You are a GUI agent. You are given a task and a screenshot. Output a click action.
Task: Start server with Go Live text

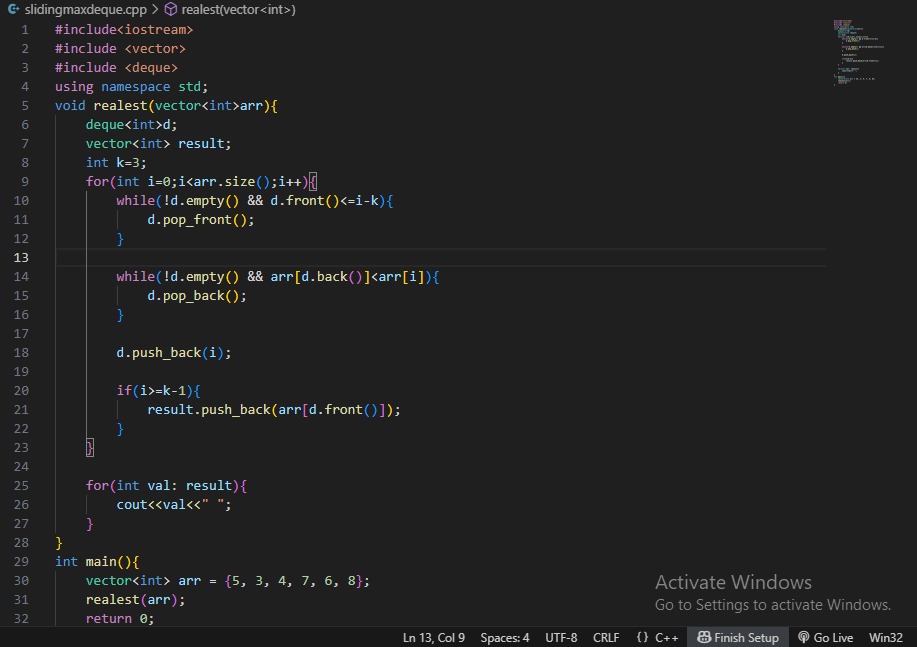[x=833, y=638]
